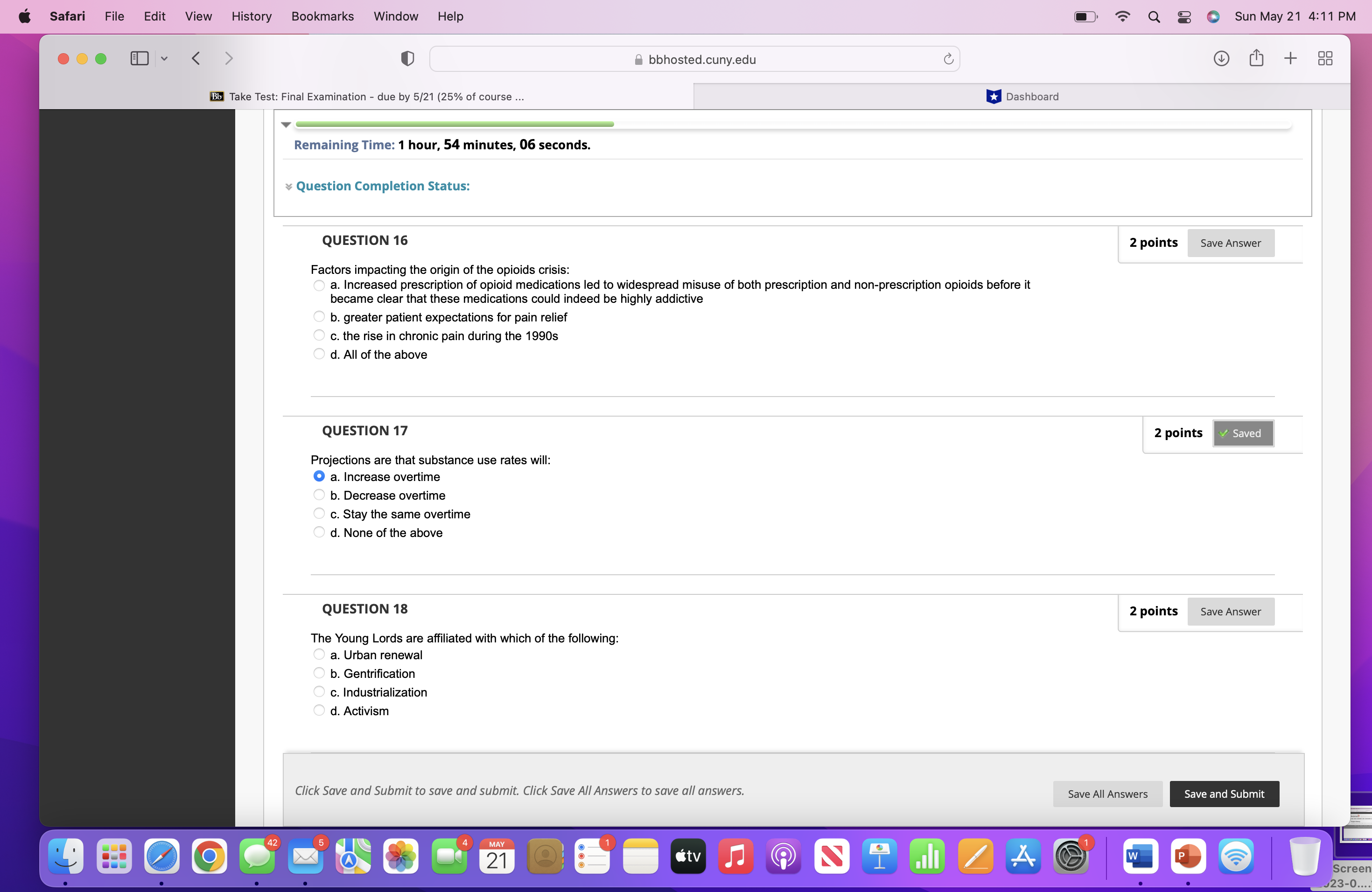This screenshot has height=892, width=1372.
Task: Show tab overview grid icon
Action: [x=1325, y=58]
